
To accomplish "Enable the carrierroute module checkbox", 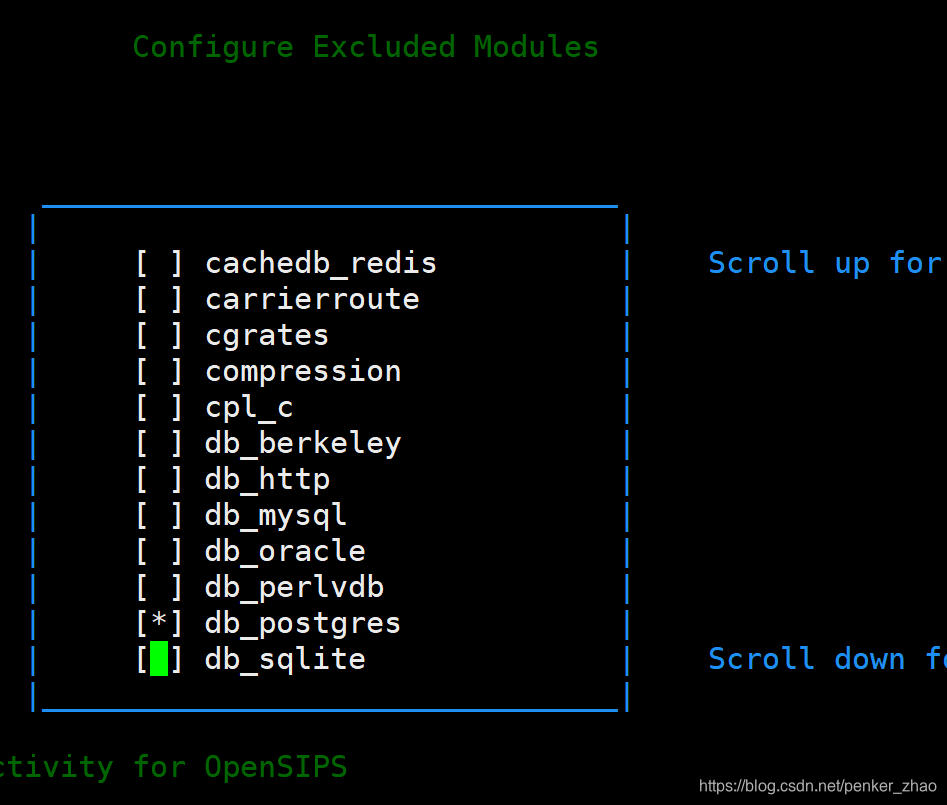I will [155, 298].
